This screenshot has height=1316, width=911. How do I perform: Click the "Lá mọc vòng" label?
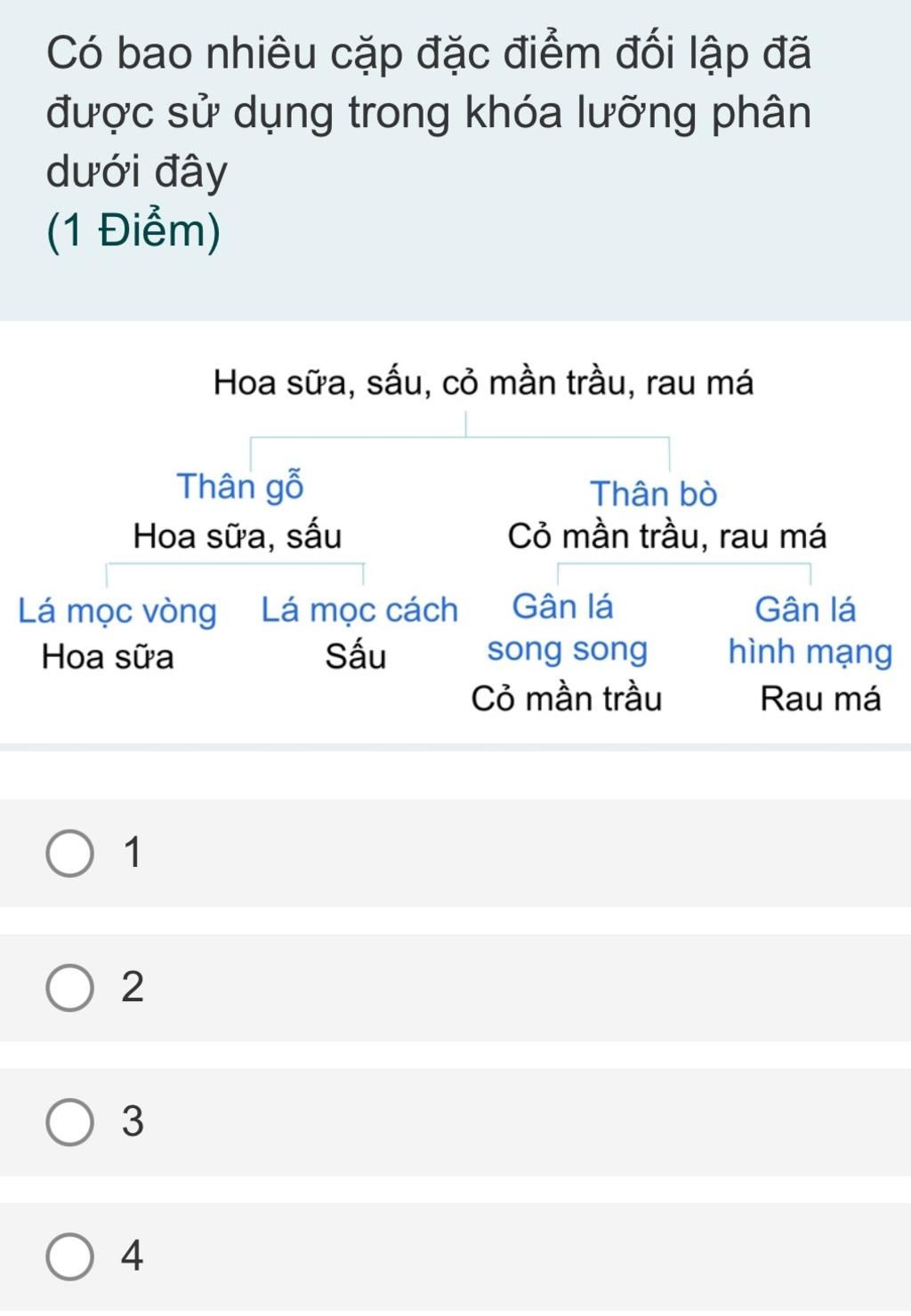(x=117, y=612)
